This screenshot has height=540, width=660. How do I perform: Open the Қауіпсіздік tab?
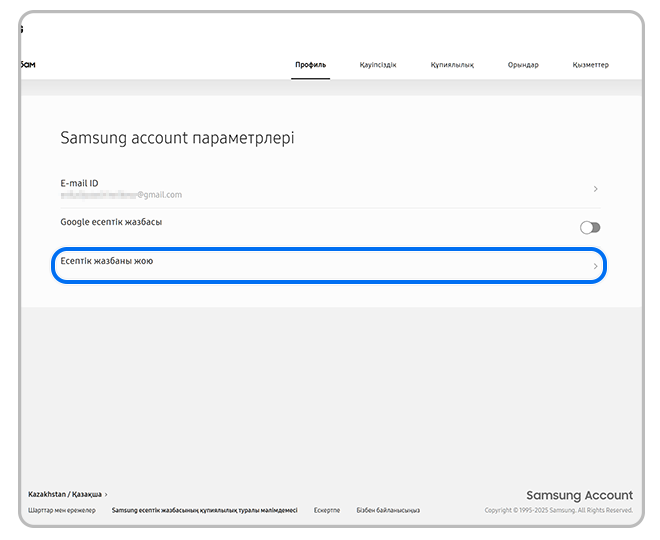(378, 65)
